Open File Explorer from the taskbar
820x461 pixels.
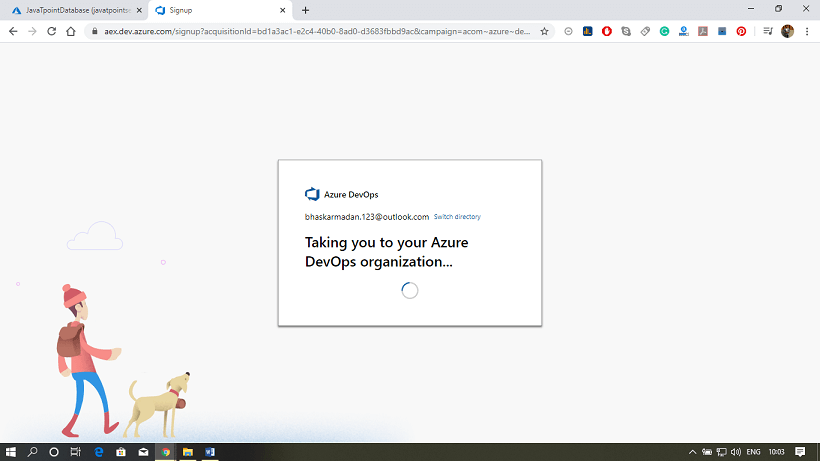click(x=188, y=452)
